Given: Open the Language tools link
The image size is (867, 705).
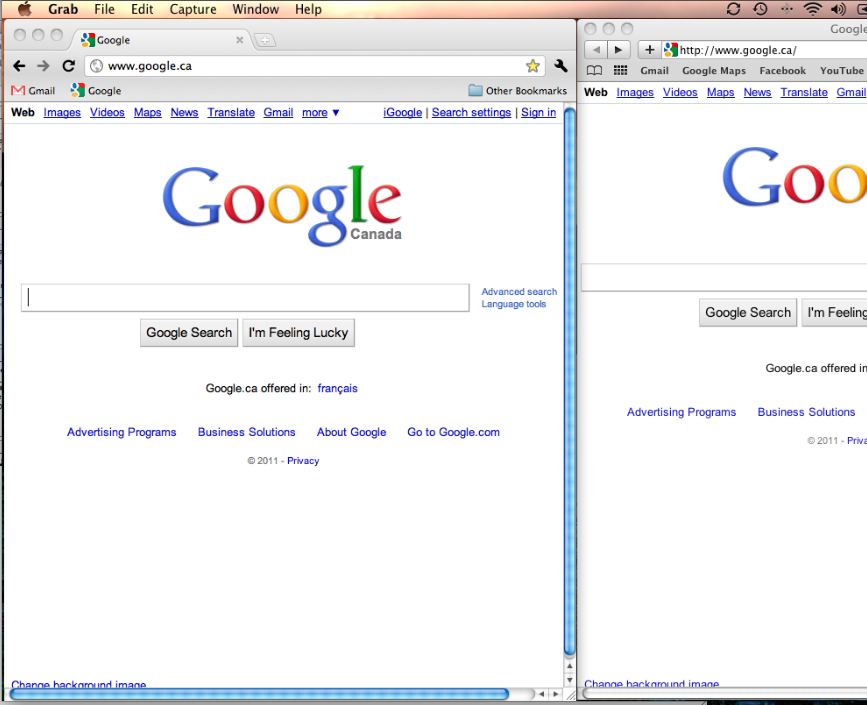Looking at the screenshot, I should (514, 304).
